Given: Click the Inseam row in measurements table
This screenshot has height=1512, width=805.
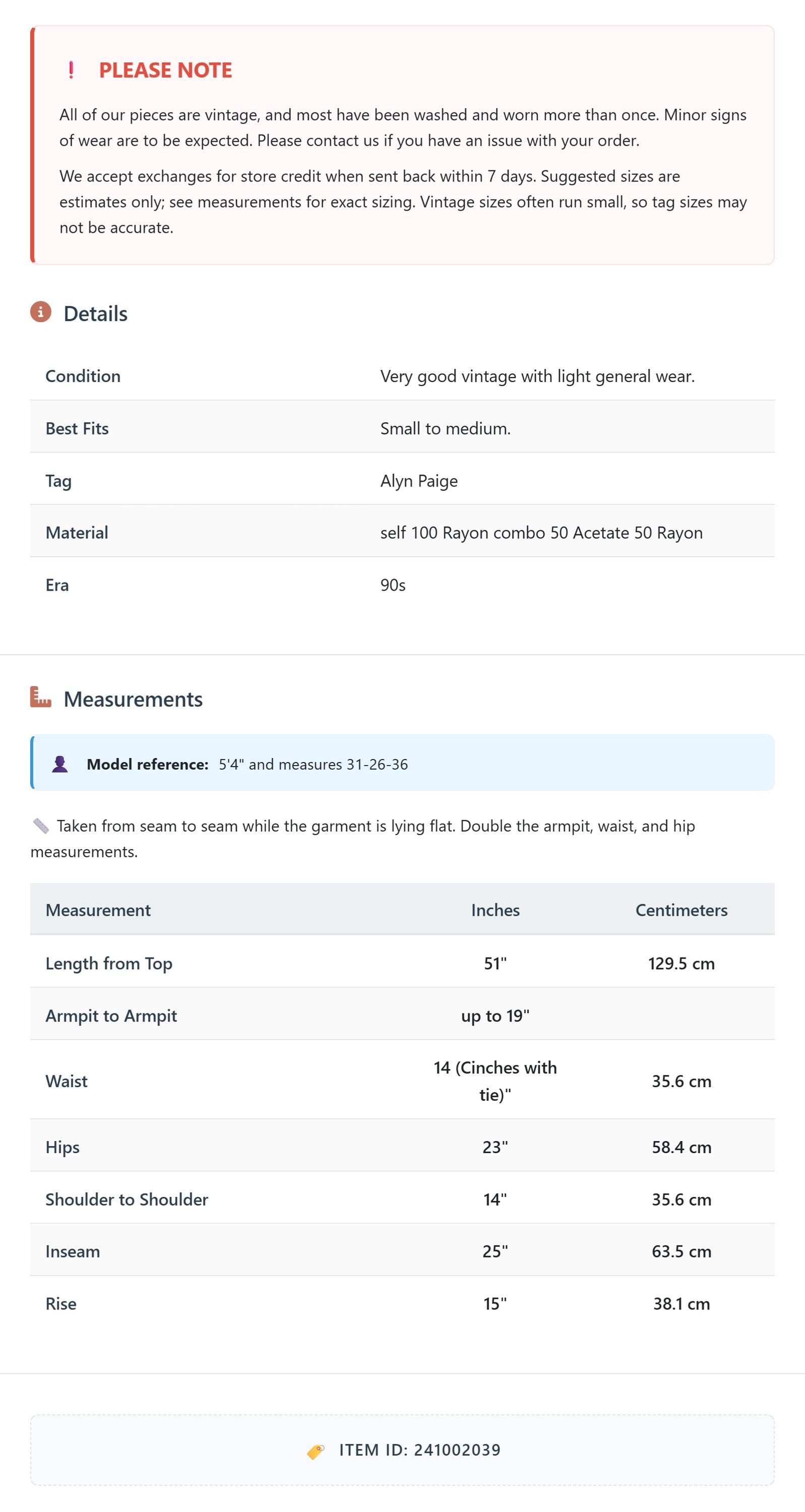Looking at the screenshot, I should [402, 1251].
